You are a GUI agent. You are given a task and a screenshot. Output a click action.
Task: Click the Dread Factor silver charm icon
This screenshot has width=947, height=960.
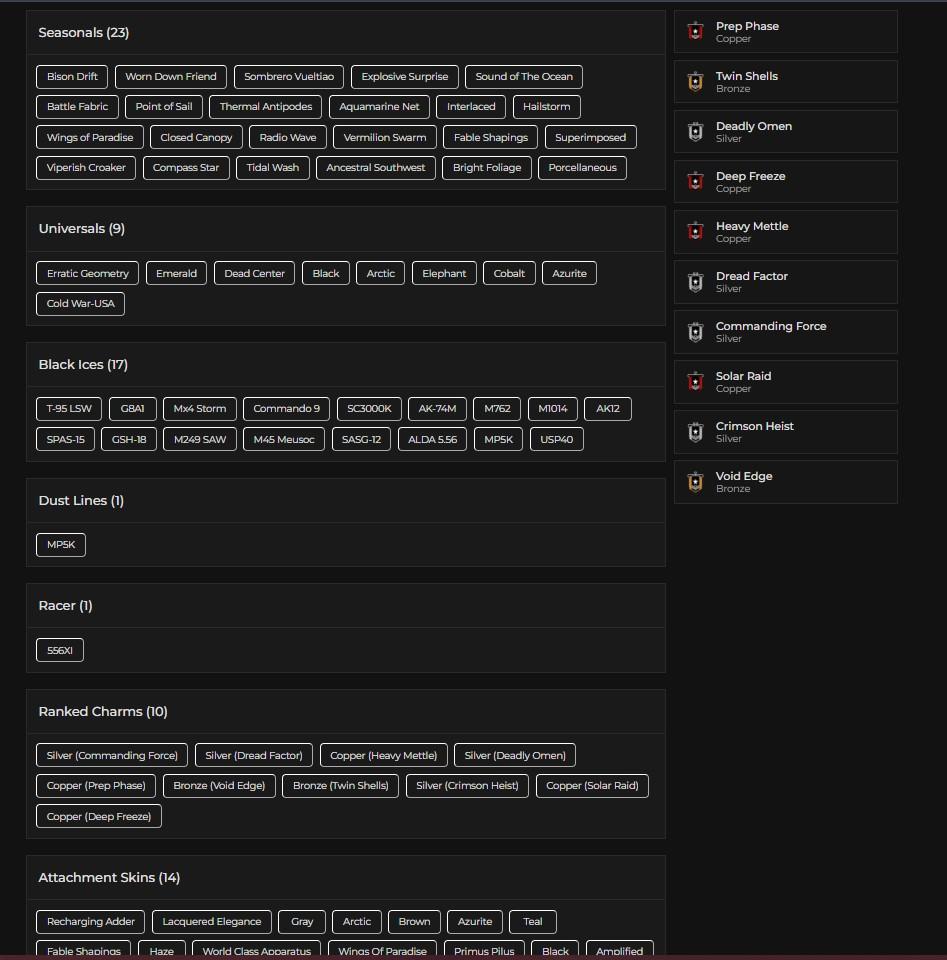(x=696, y=282)
